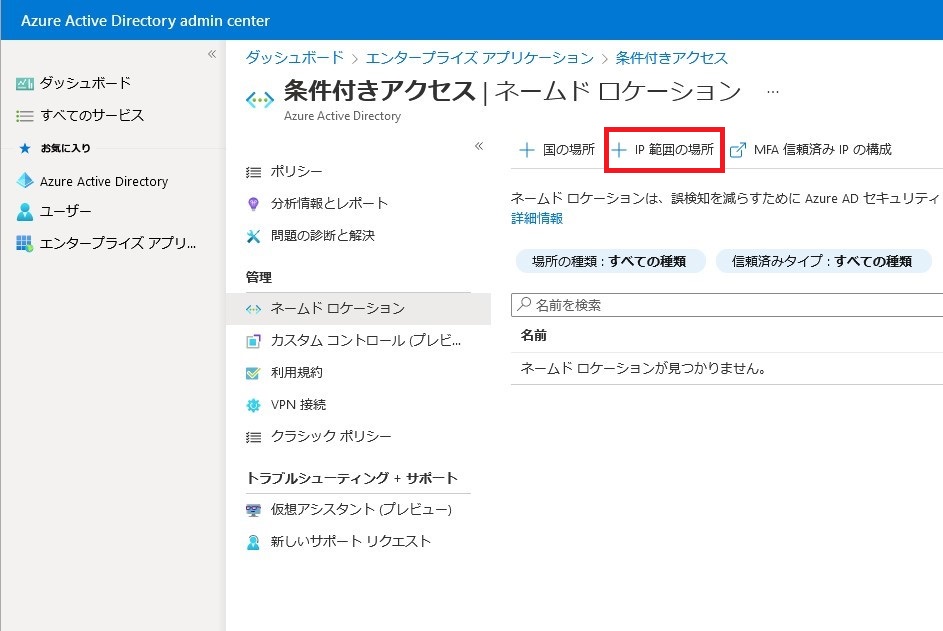Click the Named Locations menu icon
943x631 pixels.
click(253, 309)
